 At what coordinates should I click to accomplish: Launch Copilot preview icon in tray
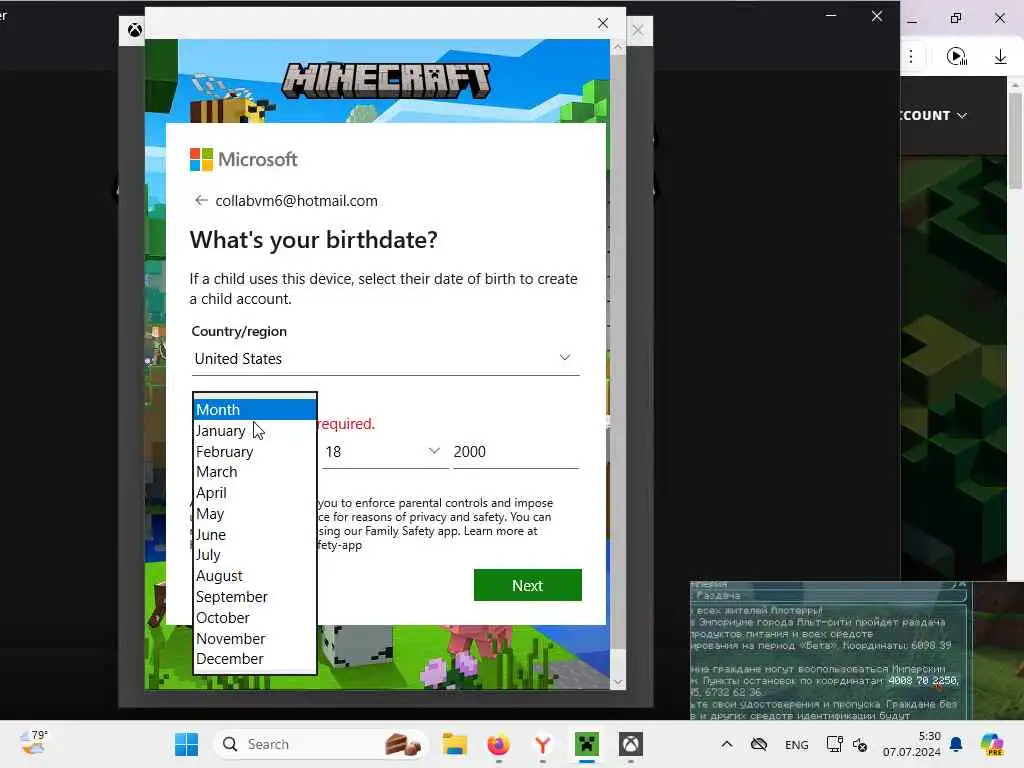993,744
